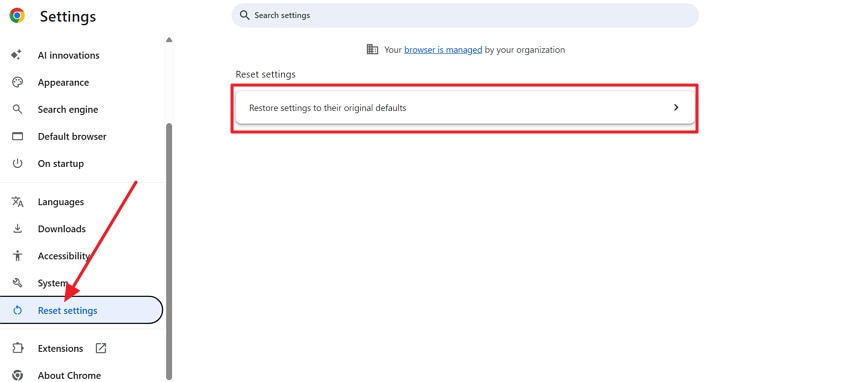The width and height of the screenshot is (850, 382).
Task: Click the Settings title text
Action: coord(68,17)
